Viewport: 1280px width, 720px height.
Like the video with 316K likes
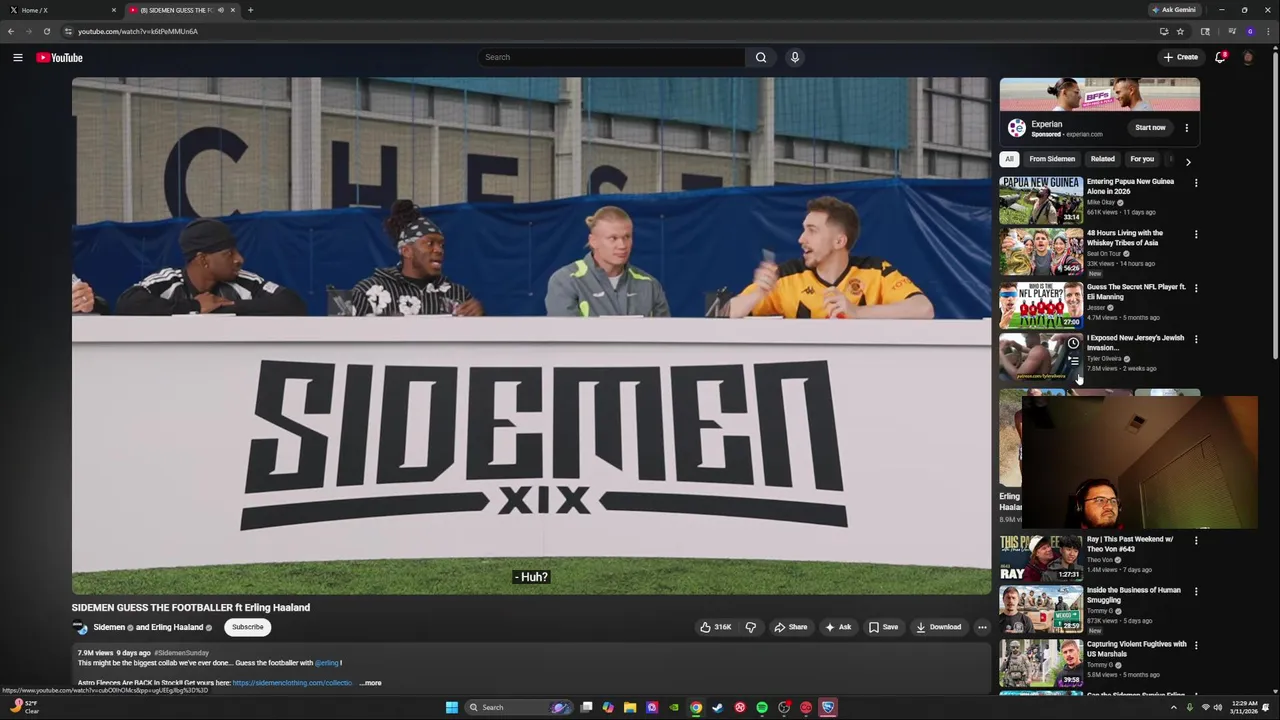point(716,627)
